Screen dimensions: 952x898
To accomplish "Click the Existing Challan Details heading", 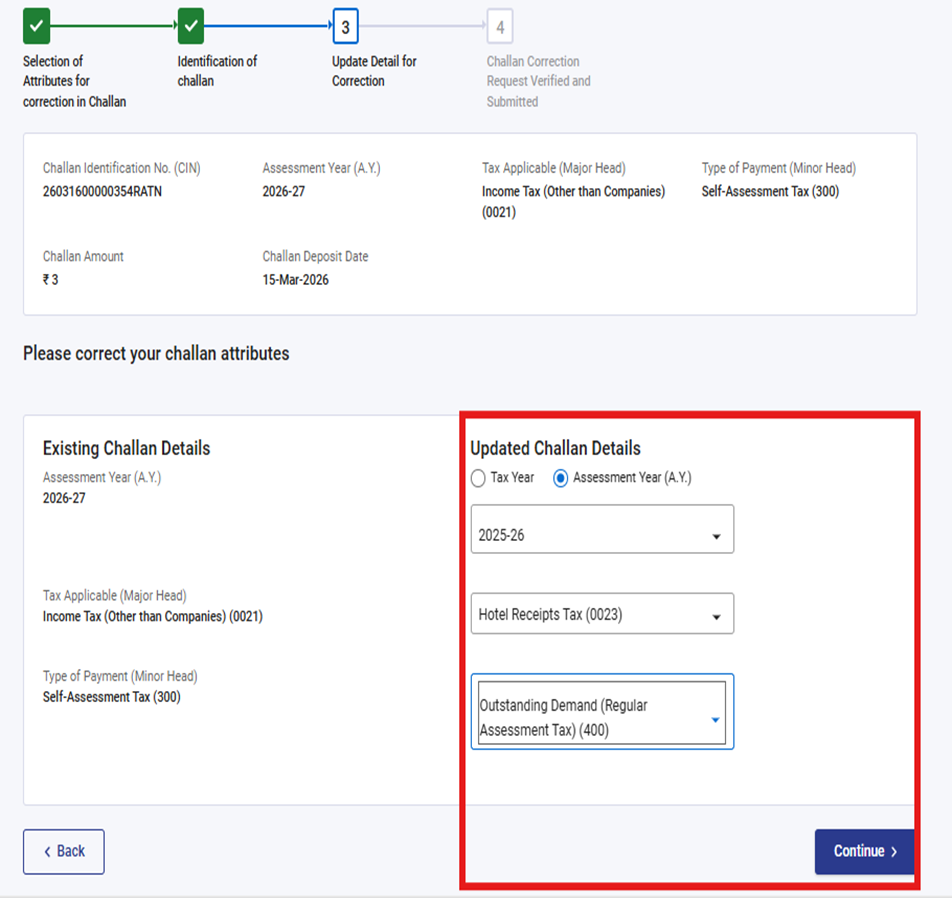I will point(126,448).
